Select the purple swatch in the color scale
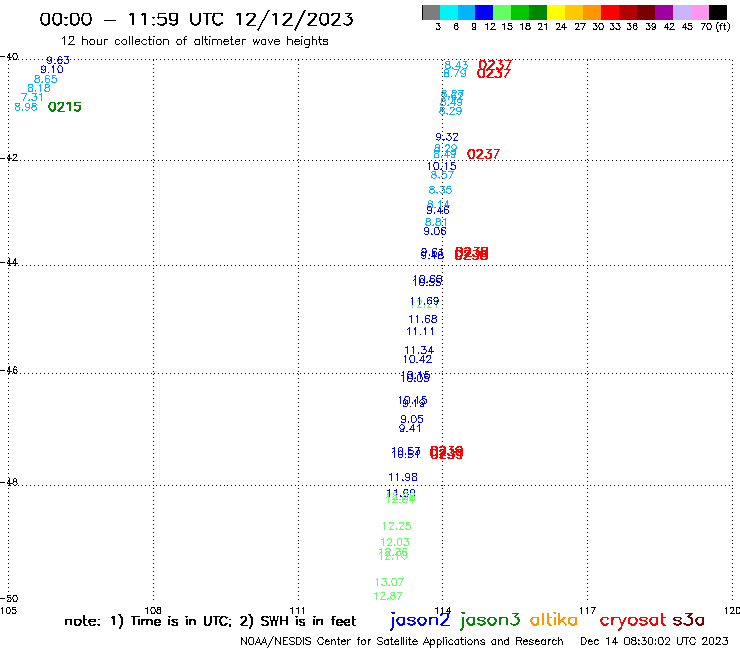740x650 pixels. click(x=664, y=12)
